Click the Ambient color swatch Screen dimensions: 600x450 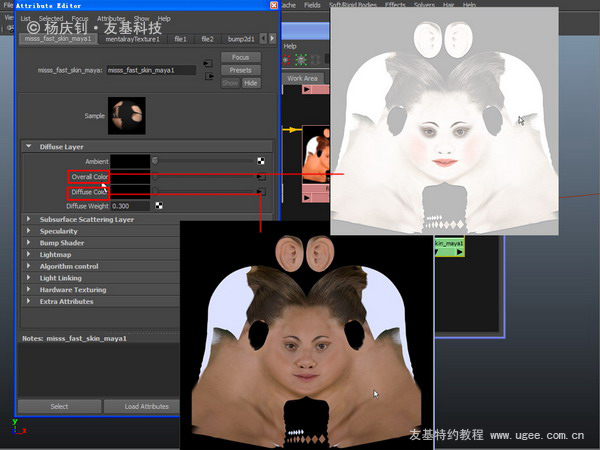[130, 161]
